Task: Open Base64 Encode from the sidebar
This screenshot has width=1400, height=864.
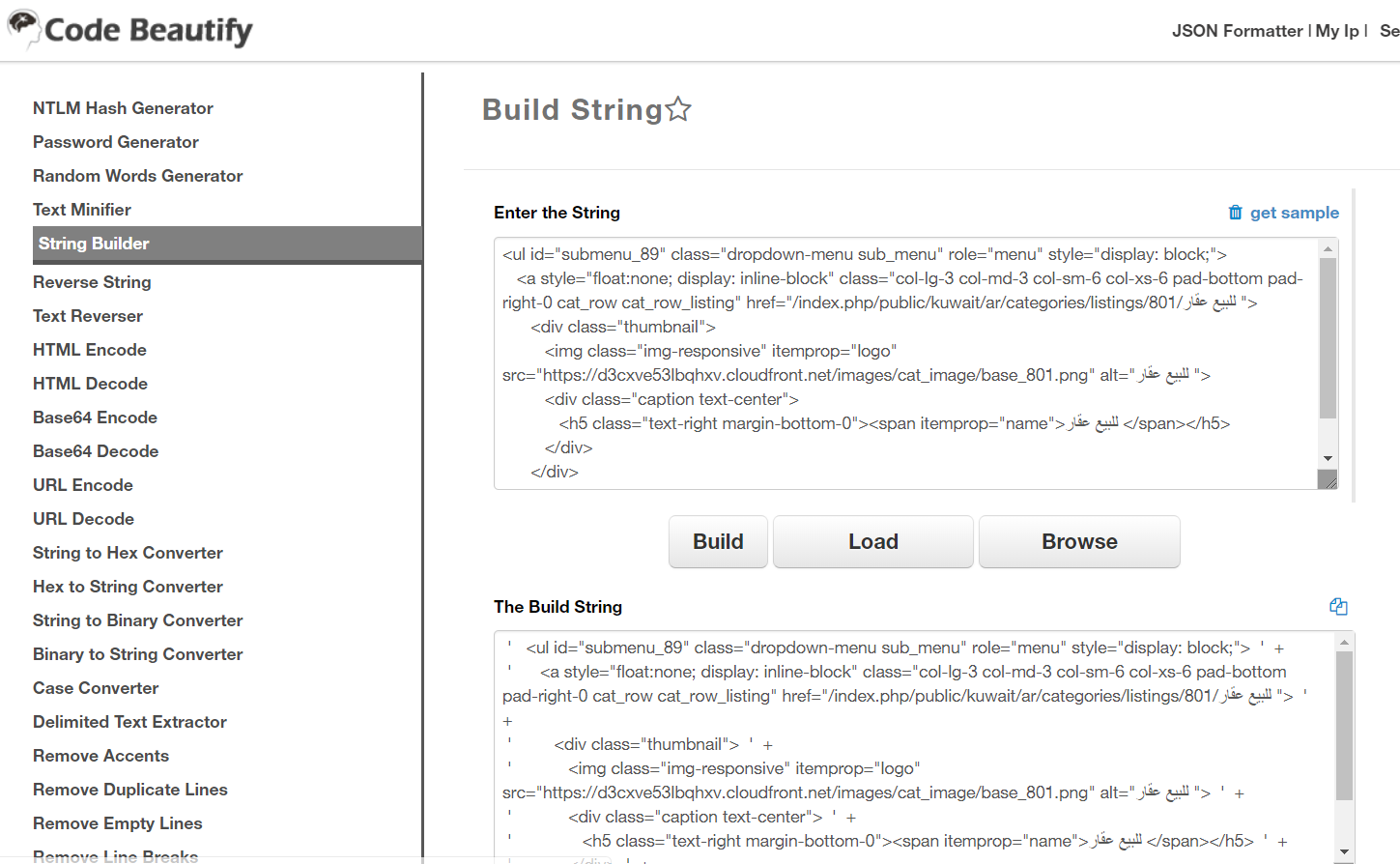Action: (95, 418)
